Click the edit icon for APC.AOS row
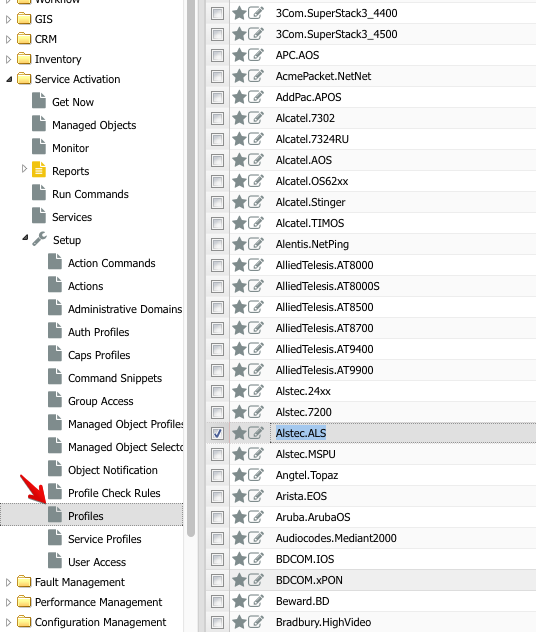This screenshot has width=536, height=632. point(256,55)
